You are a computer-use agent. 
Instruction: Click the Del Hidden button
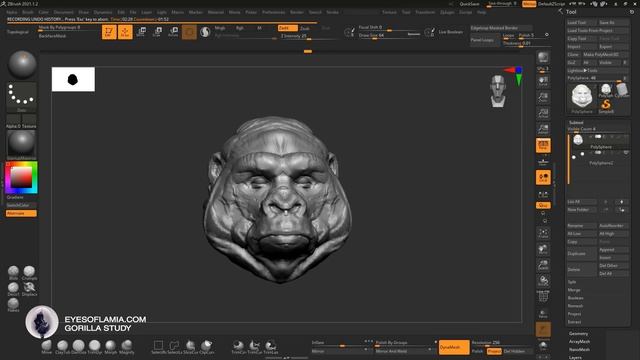517,351
